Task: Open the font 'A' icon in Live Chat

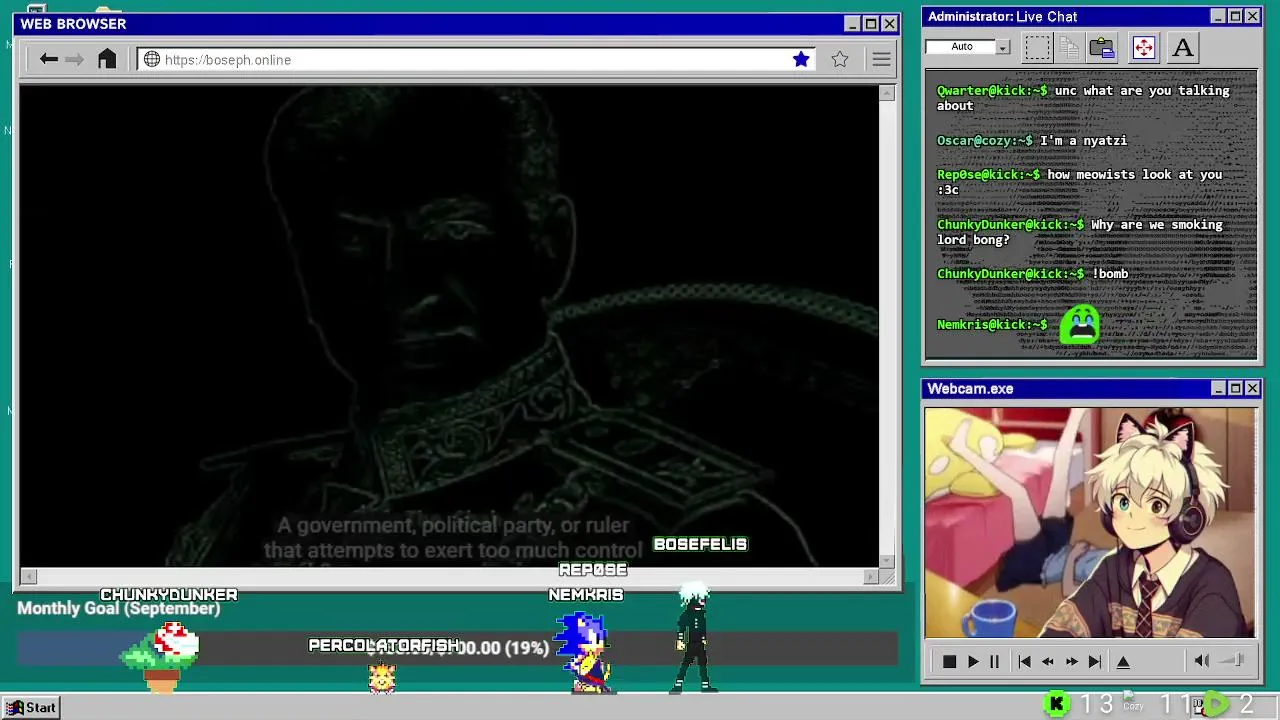Action: [x=1183, y=47]
